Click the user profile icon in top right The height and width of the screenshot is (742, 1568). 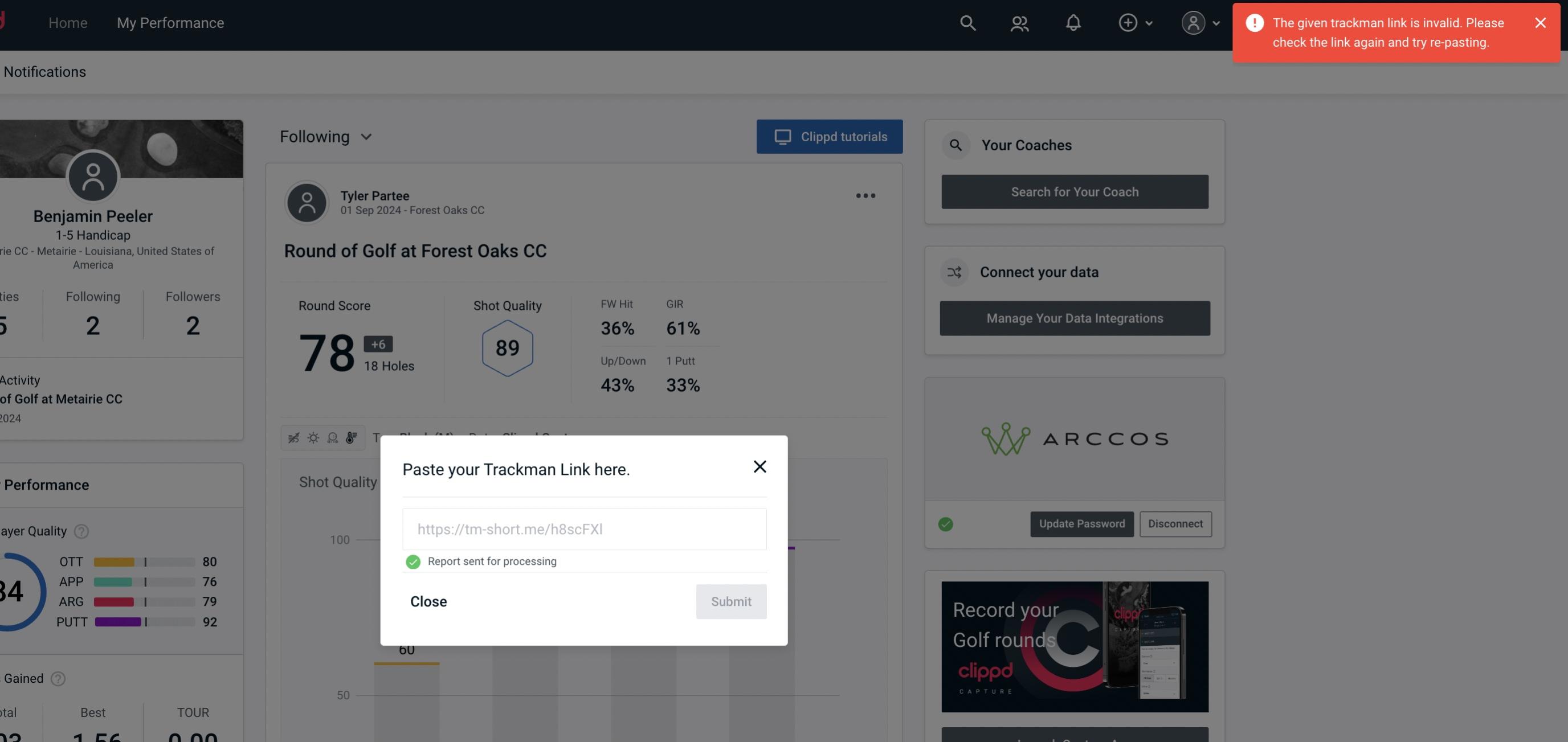point(1193,22)
